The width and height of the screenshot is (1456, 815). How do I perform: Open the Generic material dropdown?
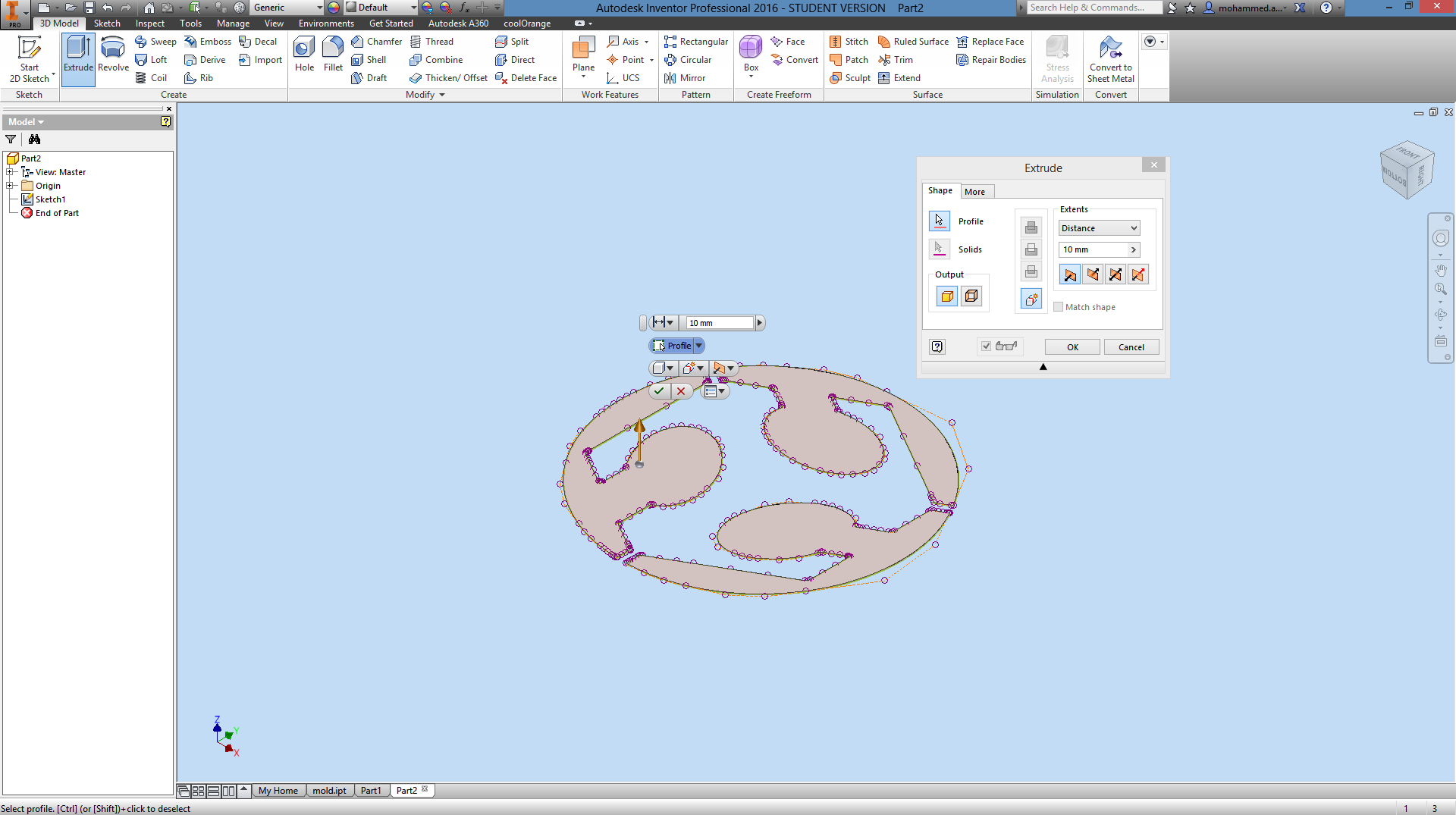287,8
